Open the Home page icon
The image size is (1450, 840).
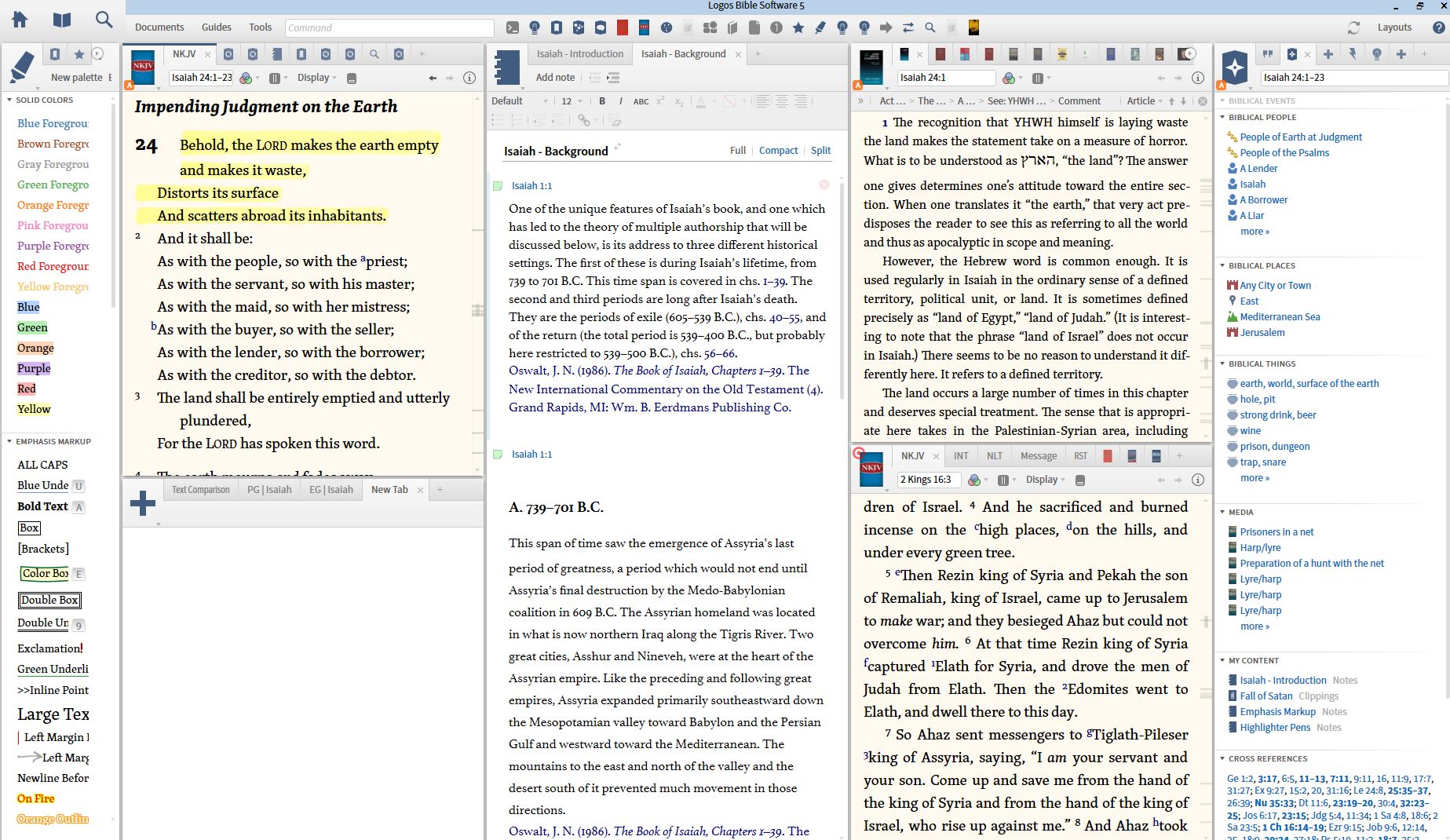point(20,20)
